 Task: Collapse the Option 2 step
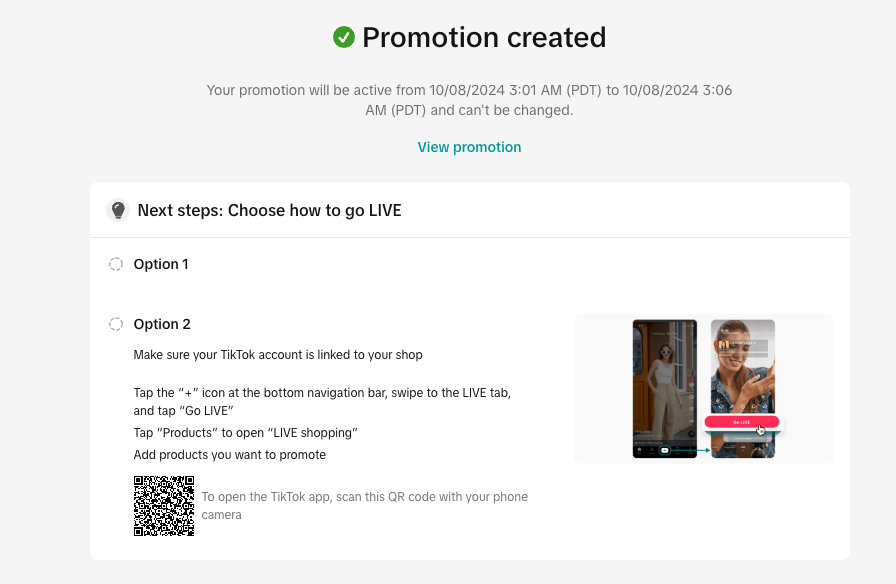click(162, 324)
